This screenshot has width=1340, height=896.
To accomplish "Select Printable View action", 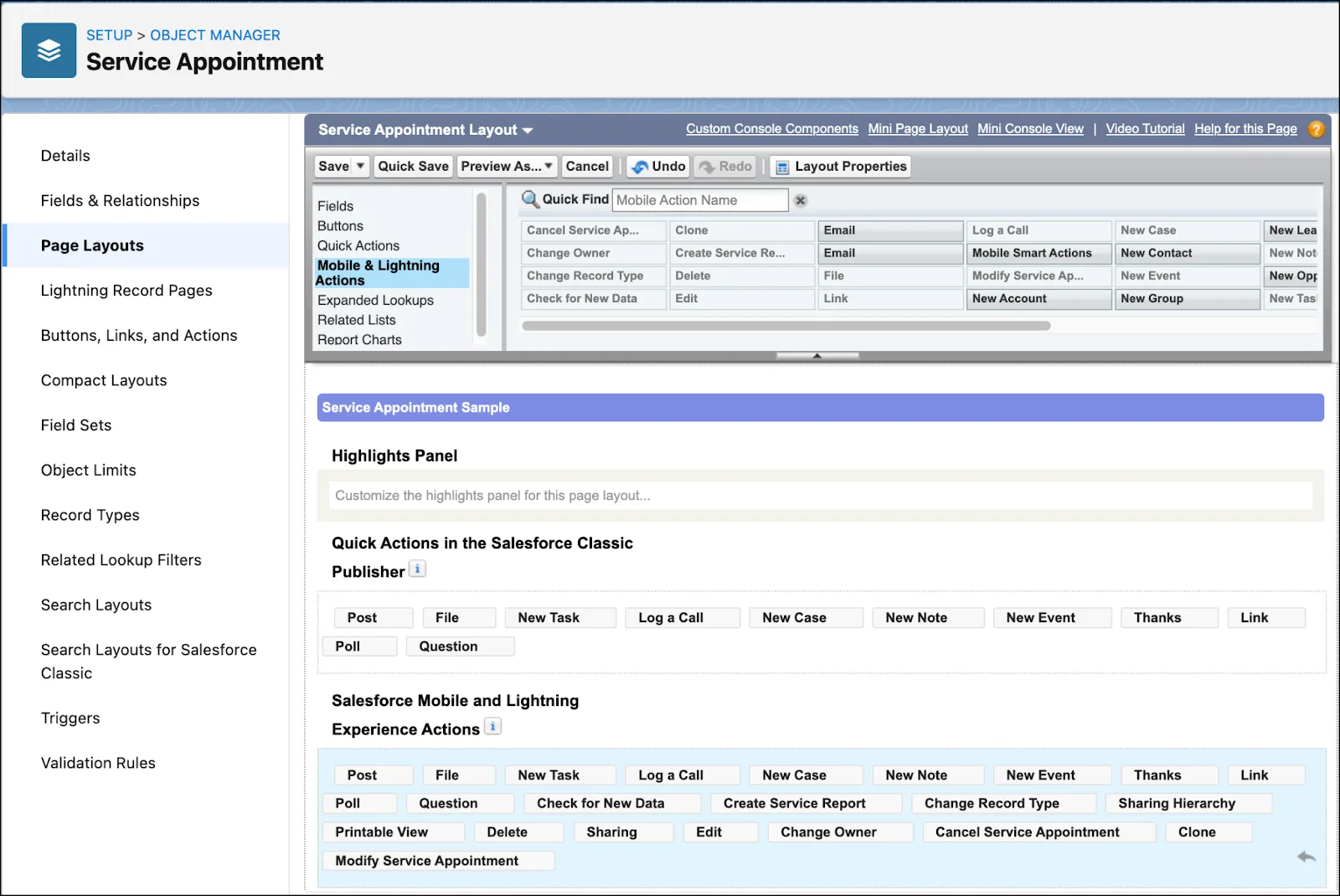I will [x=393, y=832].
